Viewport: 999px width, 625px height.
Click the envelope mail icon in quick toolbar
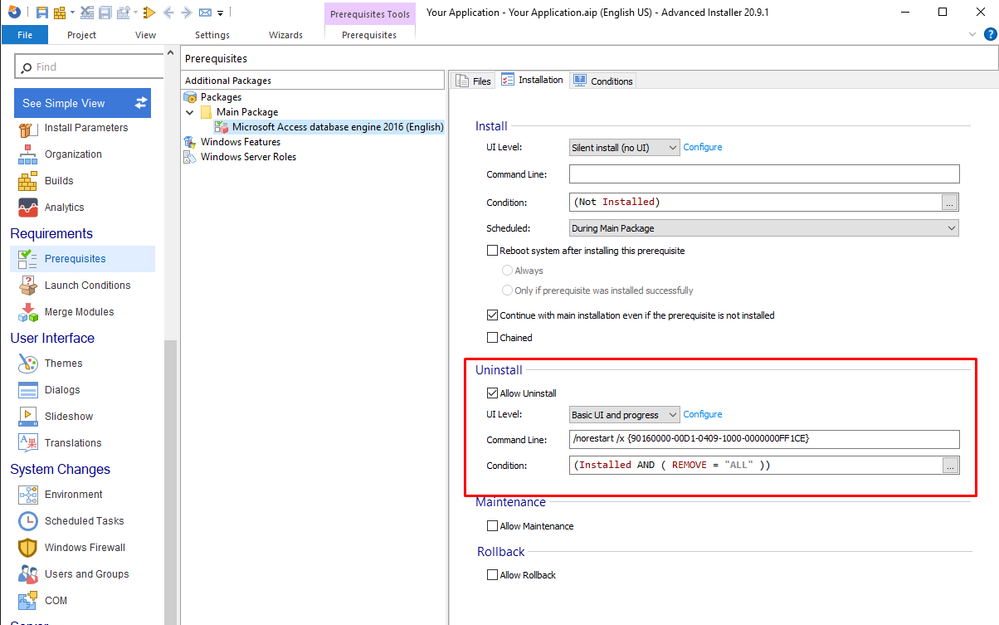pyautogui.click(x=205, y=12)
